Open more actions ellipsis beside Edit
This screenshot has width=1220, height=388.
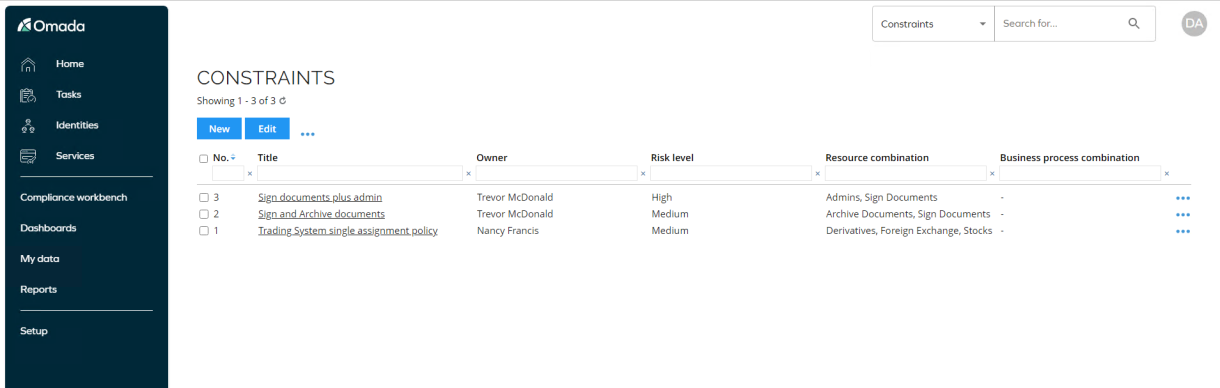308,133
